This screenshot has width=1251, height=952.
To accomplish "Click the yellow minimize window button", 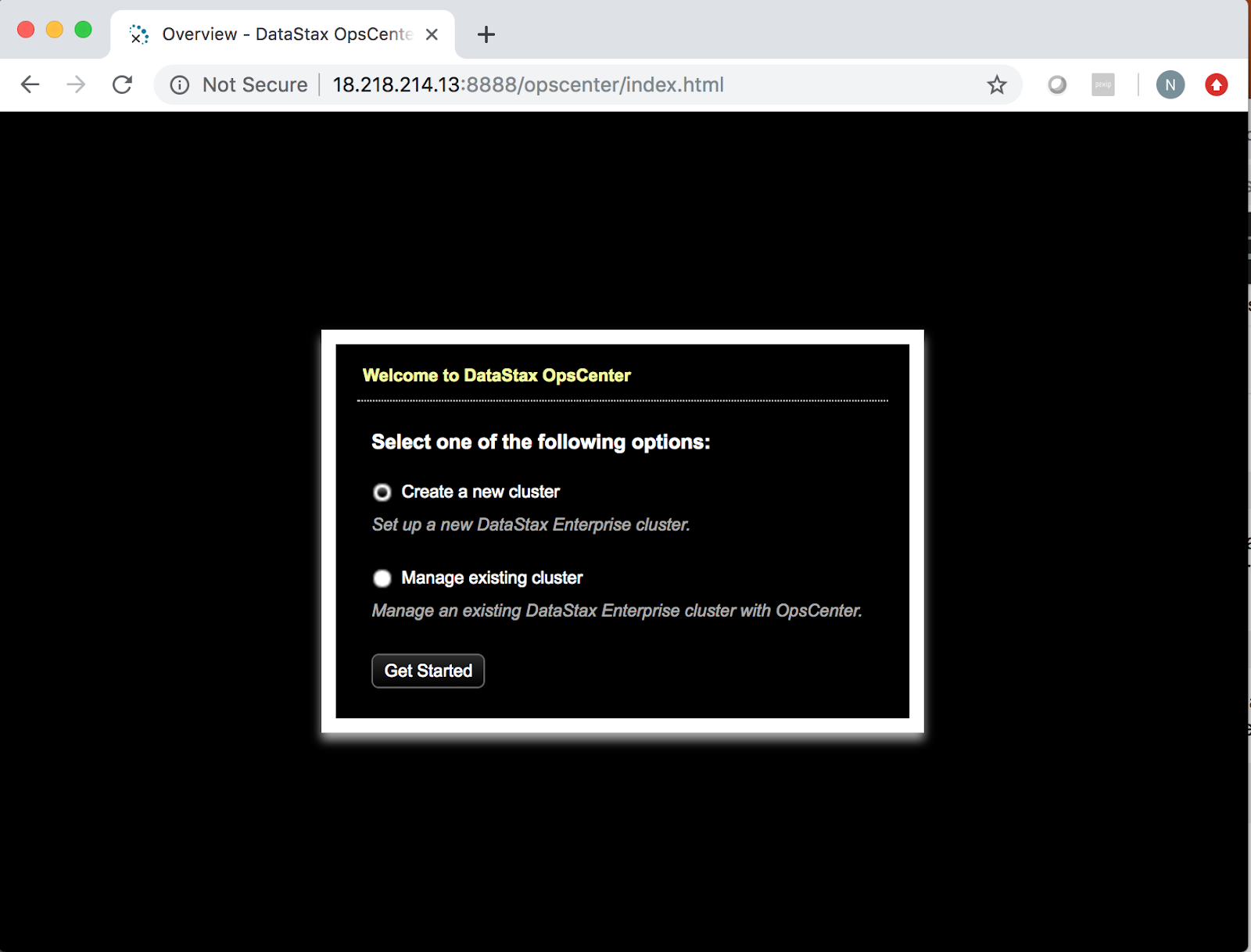I will (55, 30).
